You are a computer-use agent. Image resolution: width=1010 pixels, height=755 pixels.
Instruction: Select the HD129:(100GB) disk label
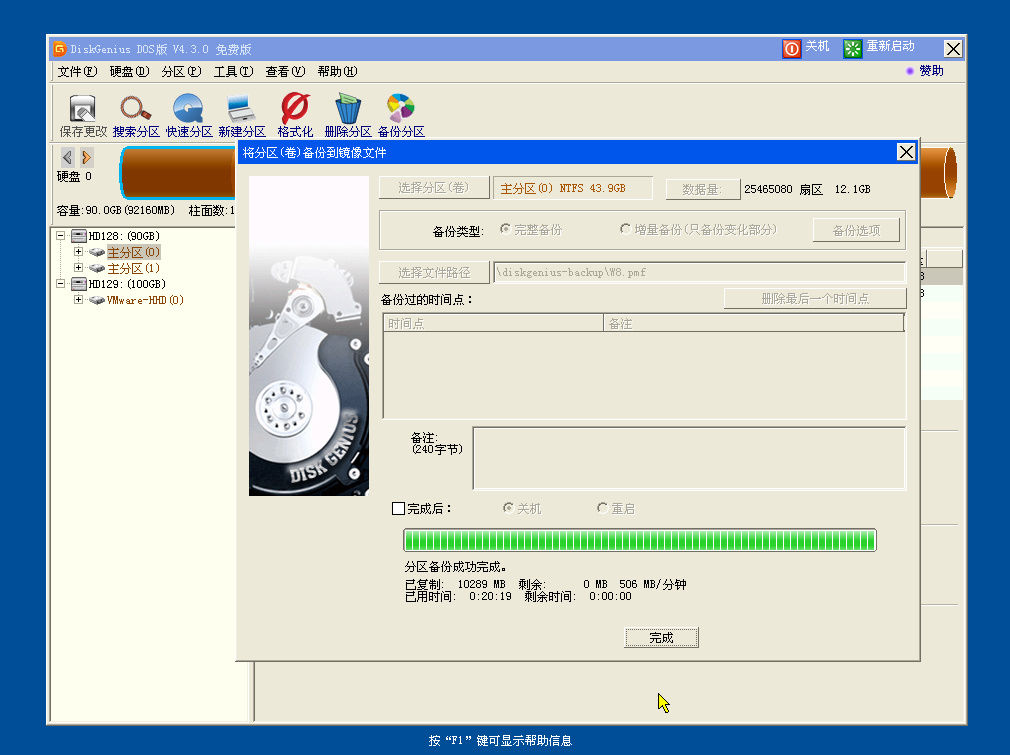pyautogui.click(x=127, y=284)
